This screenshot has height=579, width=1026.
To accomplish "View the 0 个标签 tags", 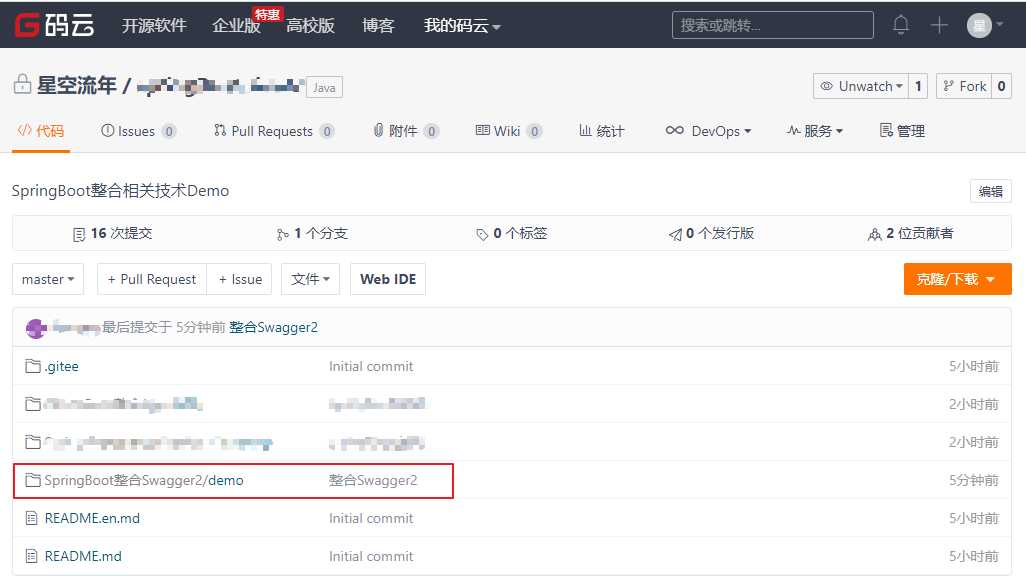I will (512, 234).
